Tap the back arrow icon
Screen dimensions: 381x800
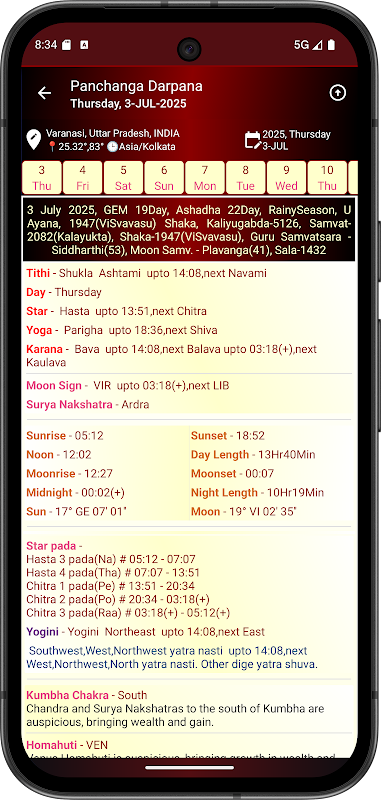(45, 93)
